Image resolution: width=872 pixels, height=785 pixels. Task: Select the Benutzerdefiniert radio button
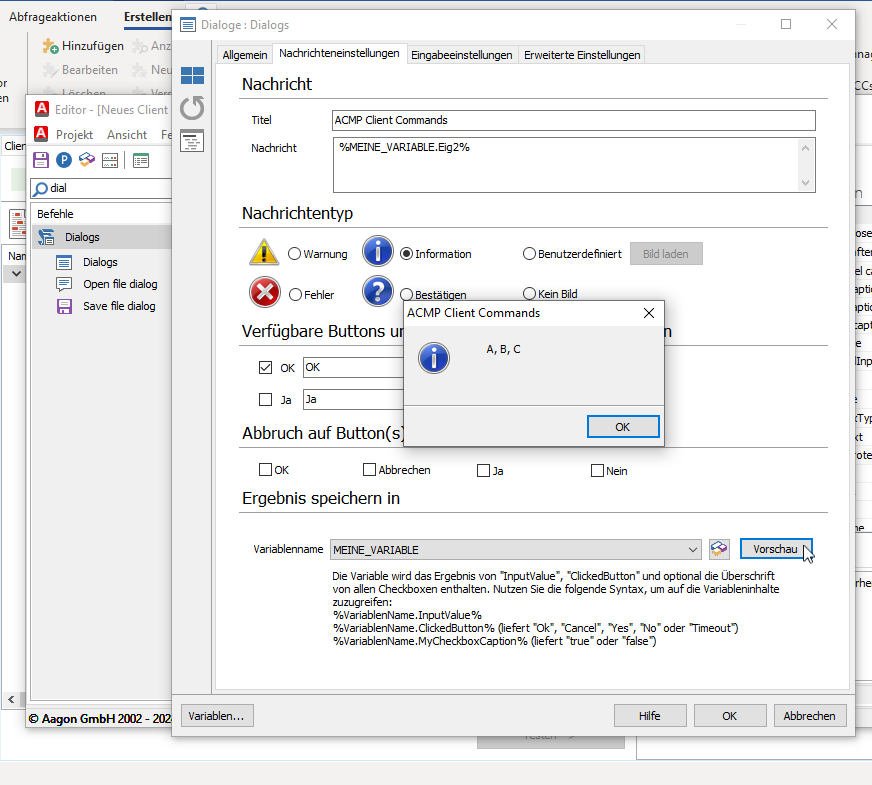point(529,254)
